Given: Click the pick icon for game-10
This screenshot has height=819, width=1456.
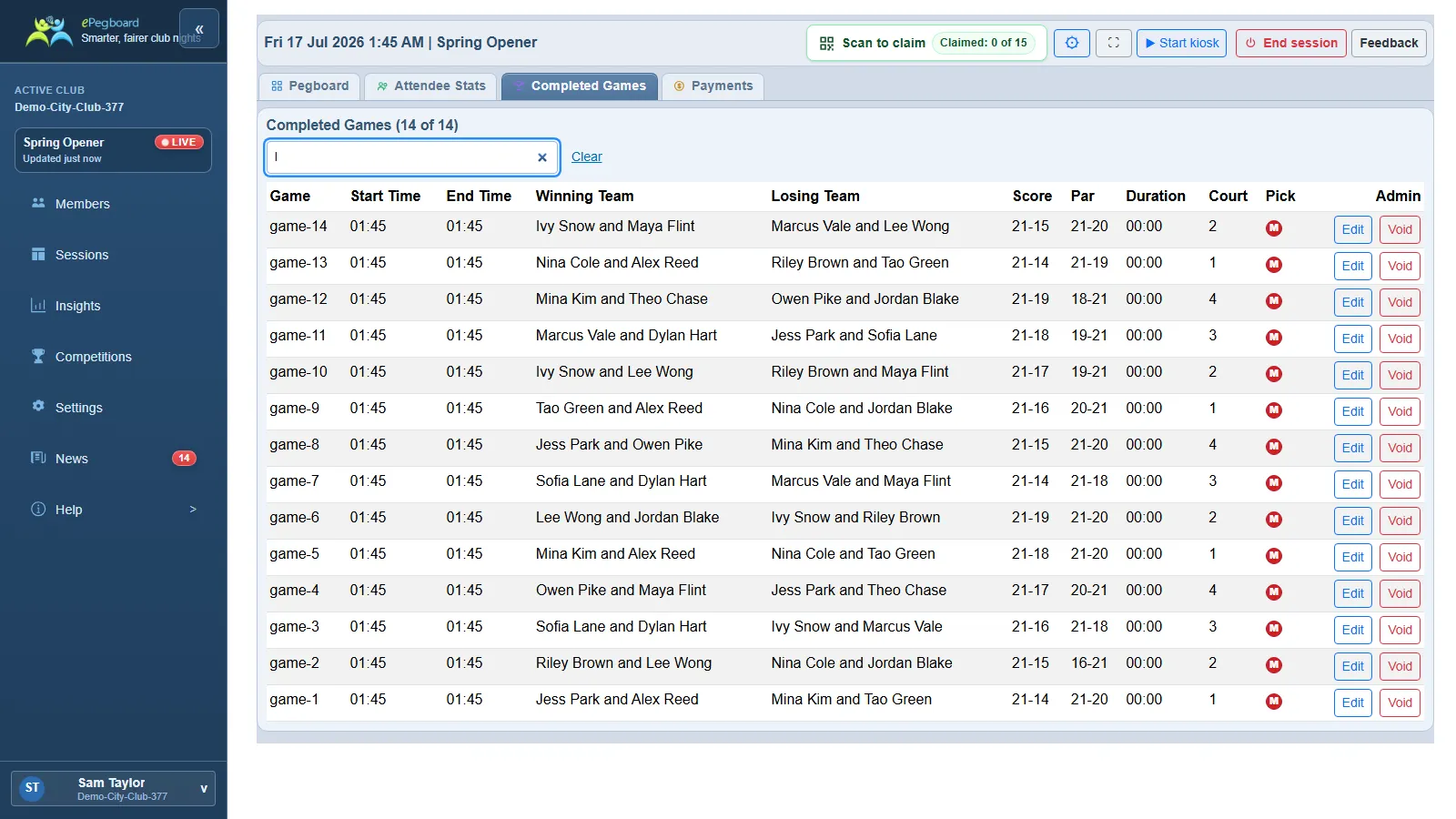Looking at the screenshot, I should (x=1274, y=374).
